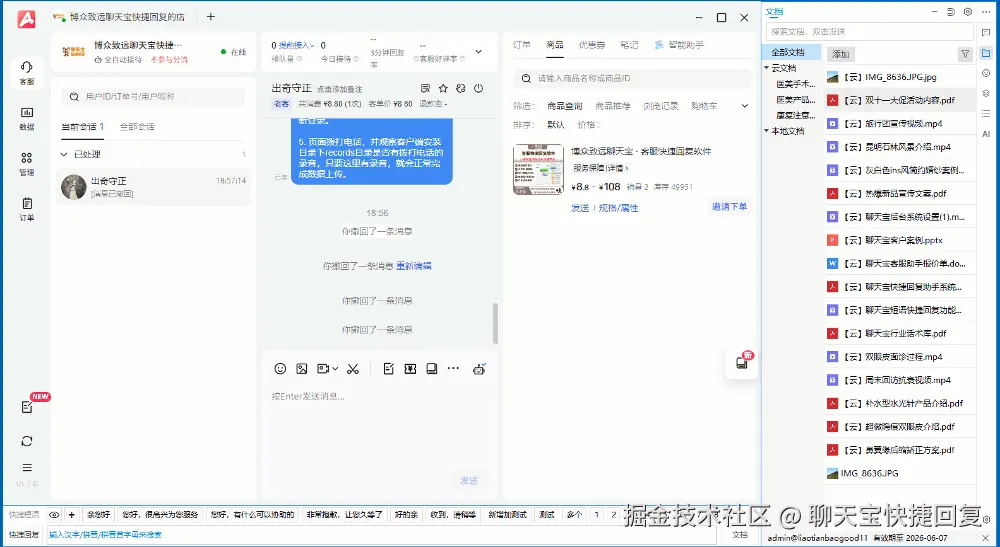Click the notes icon with NEW badge
Image resolution: width=1000 pixels, height=547 pixels.
point(27,407)
